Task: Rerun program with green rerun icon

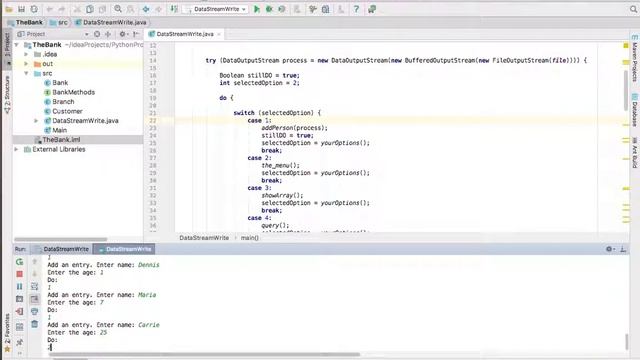Action: click(x=19, y=262)
